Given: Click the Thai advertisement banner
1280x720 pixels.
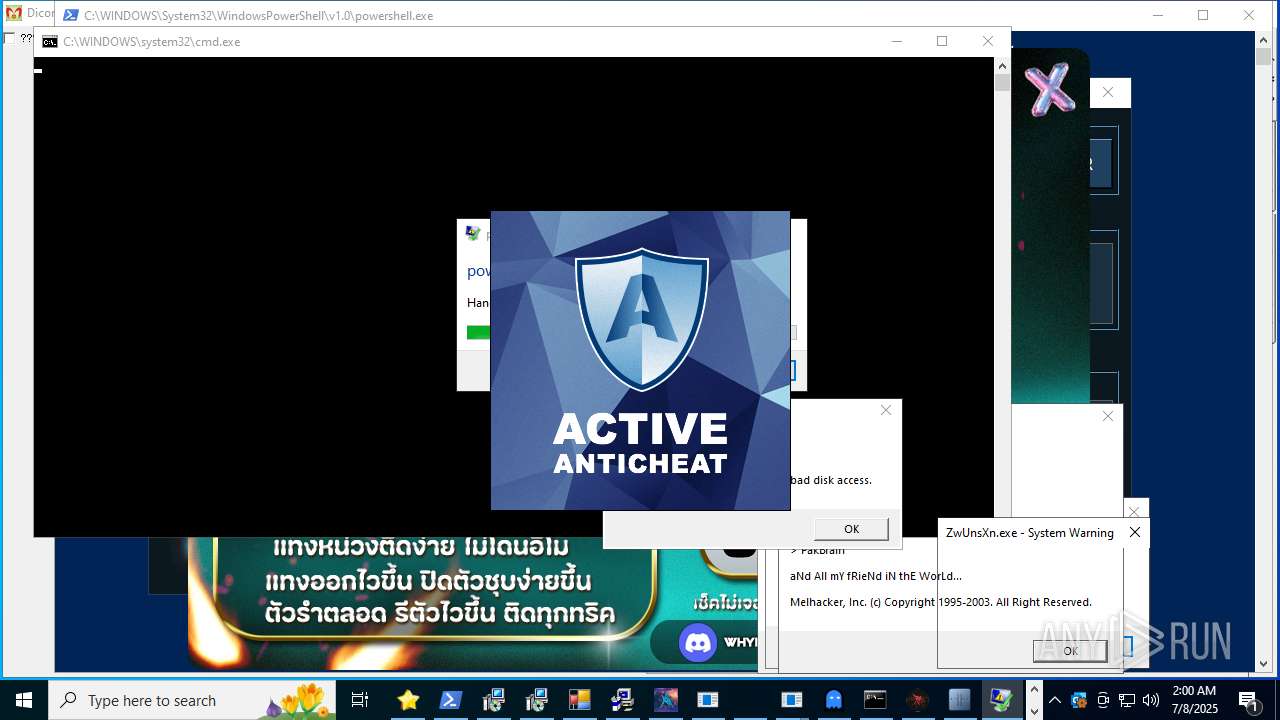Looking at the screenshot, I should (470, 603).
